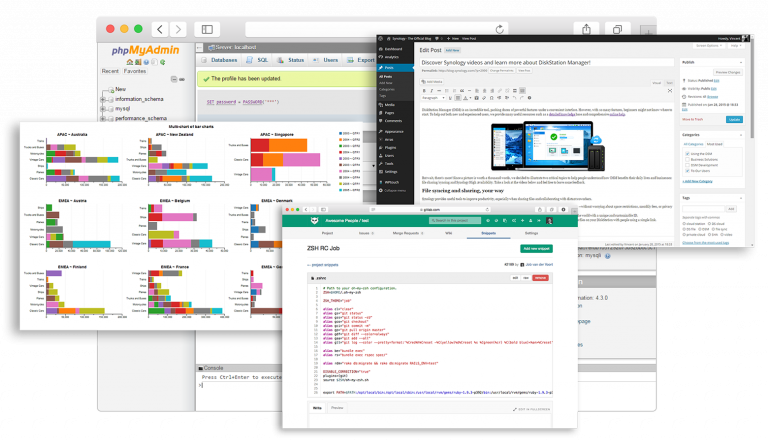Expand the mysql database node

click(103, 109)
